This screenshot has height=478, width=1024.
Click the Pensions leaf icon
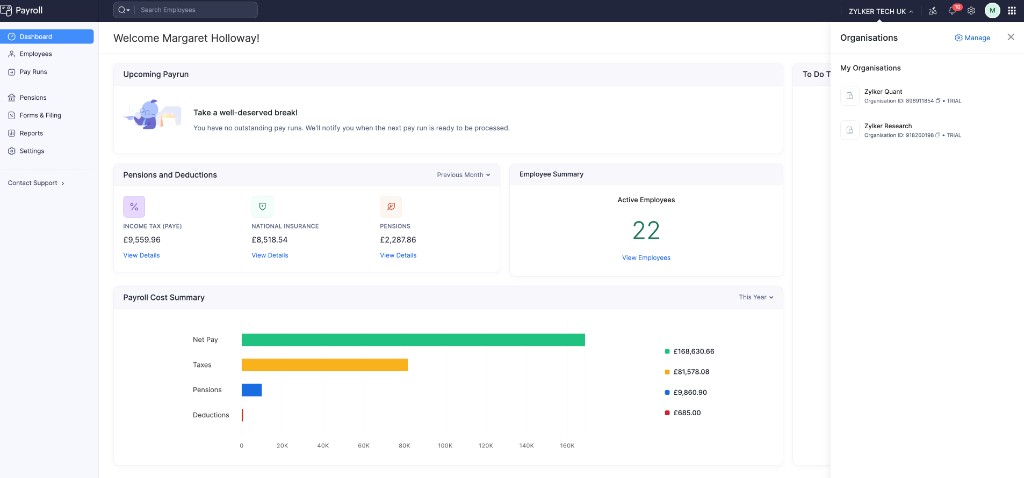391,206
